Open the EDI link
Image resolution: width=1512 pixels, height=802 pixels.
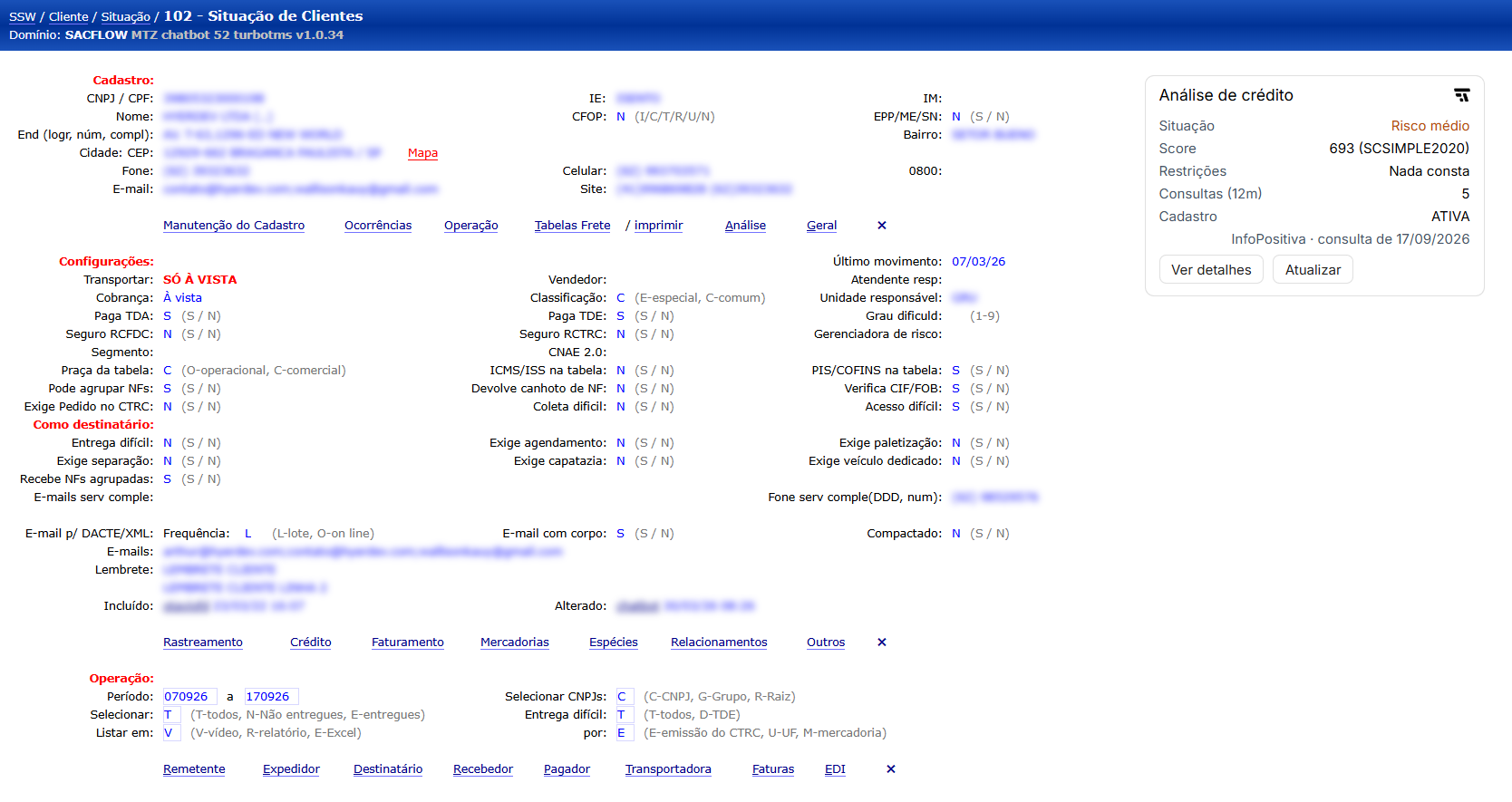tap(835, 769)
